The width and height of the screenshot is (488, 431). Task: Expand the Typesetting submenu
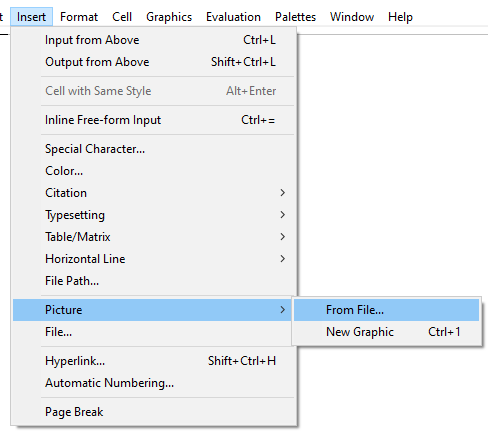point(154,215)
